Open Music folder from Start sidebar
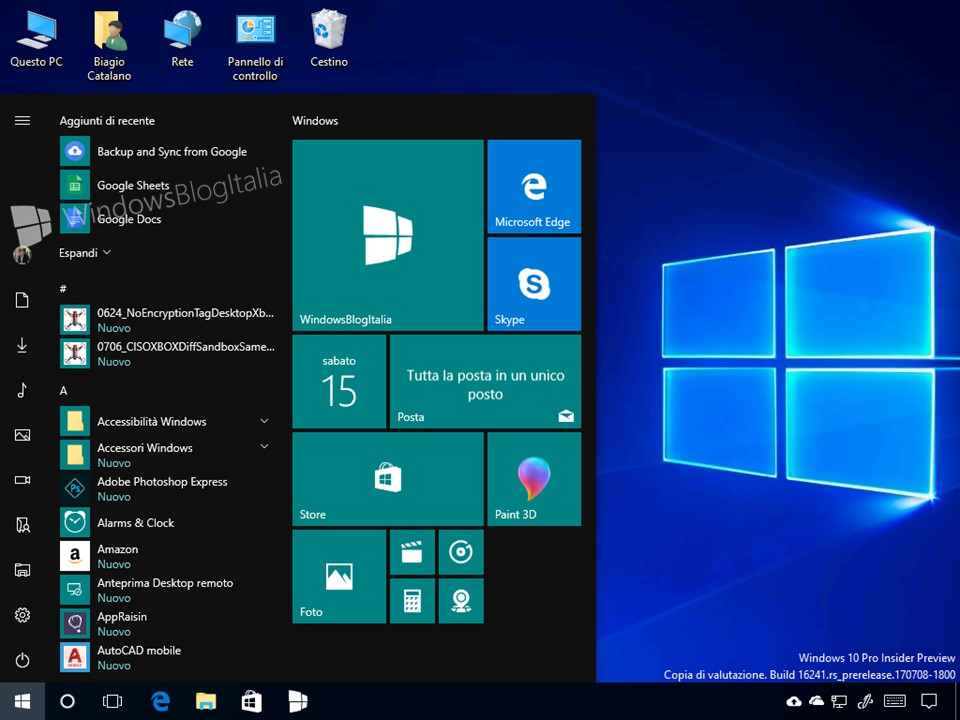The image size is (960, 720). point(22,390)
